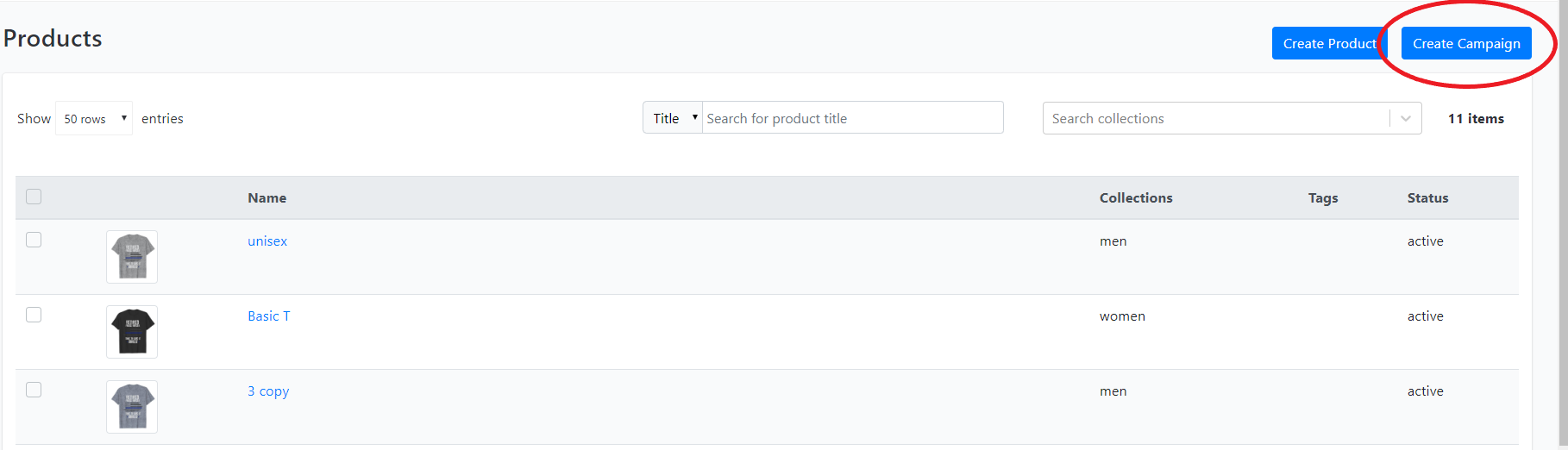Focus the Search collections input
The width and height of the screenshot is (1568, 450).
point(1216,119)
